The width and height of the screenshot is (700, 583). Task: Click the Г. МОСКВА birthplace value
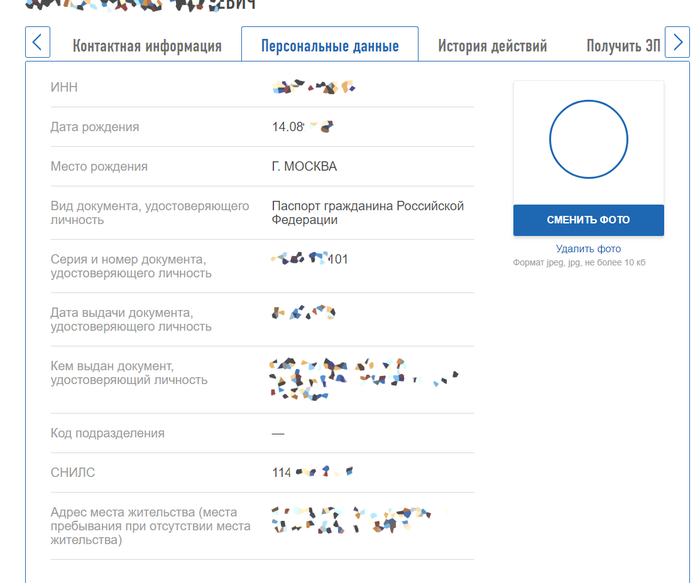[304, 166]
